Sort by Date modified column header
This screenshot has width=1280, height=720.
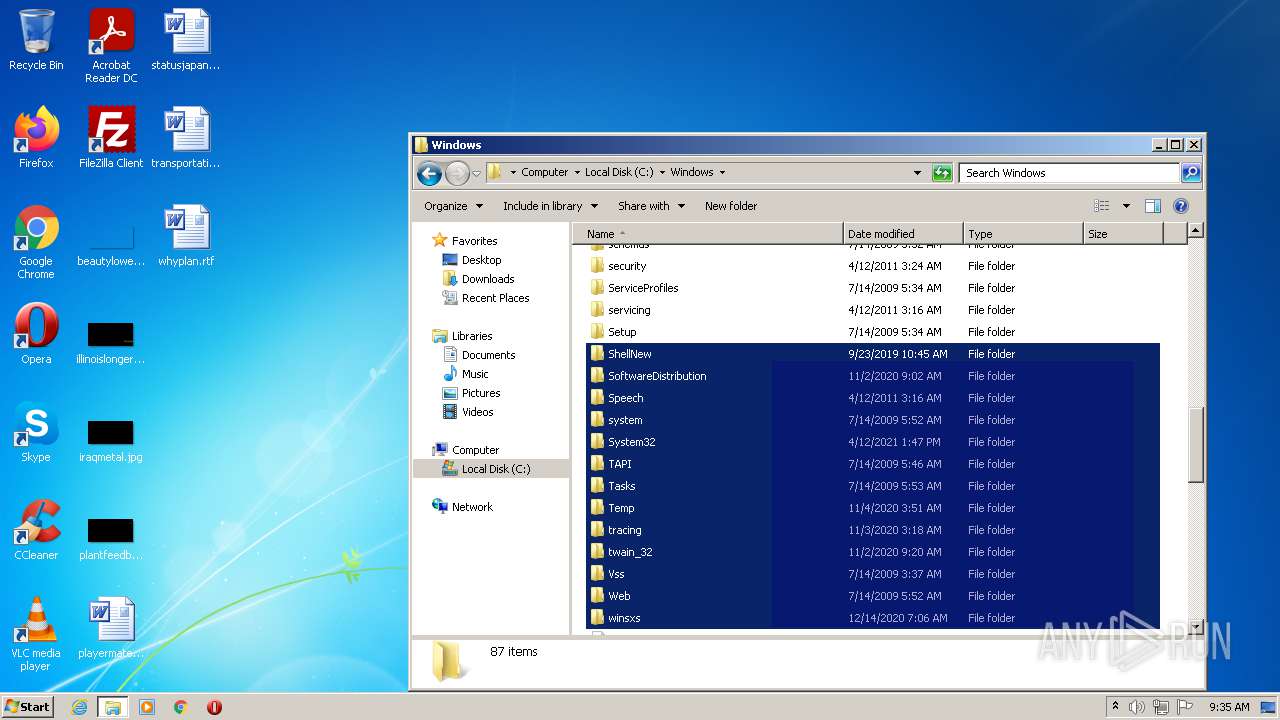(903, 234)
